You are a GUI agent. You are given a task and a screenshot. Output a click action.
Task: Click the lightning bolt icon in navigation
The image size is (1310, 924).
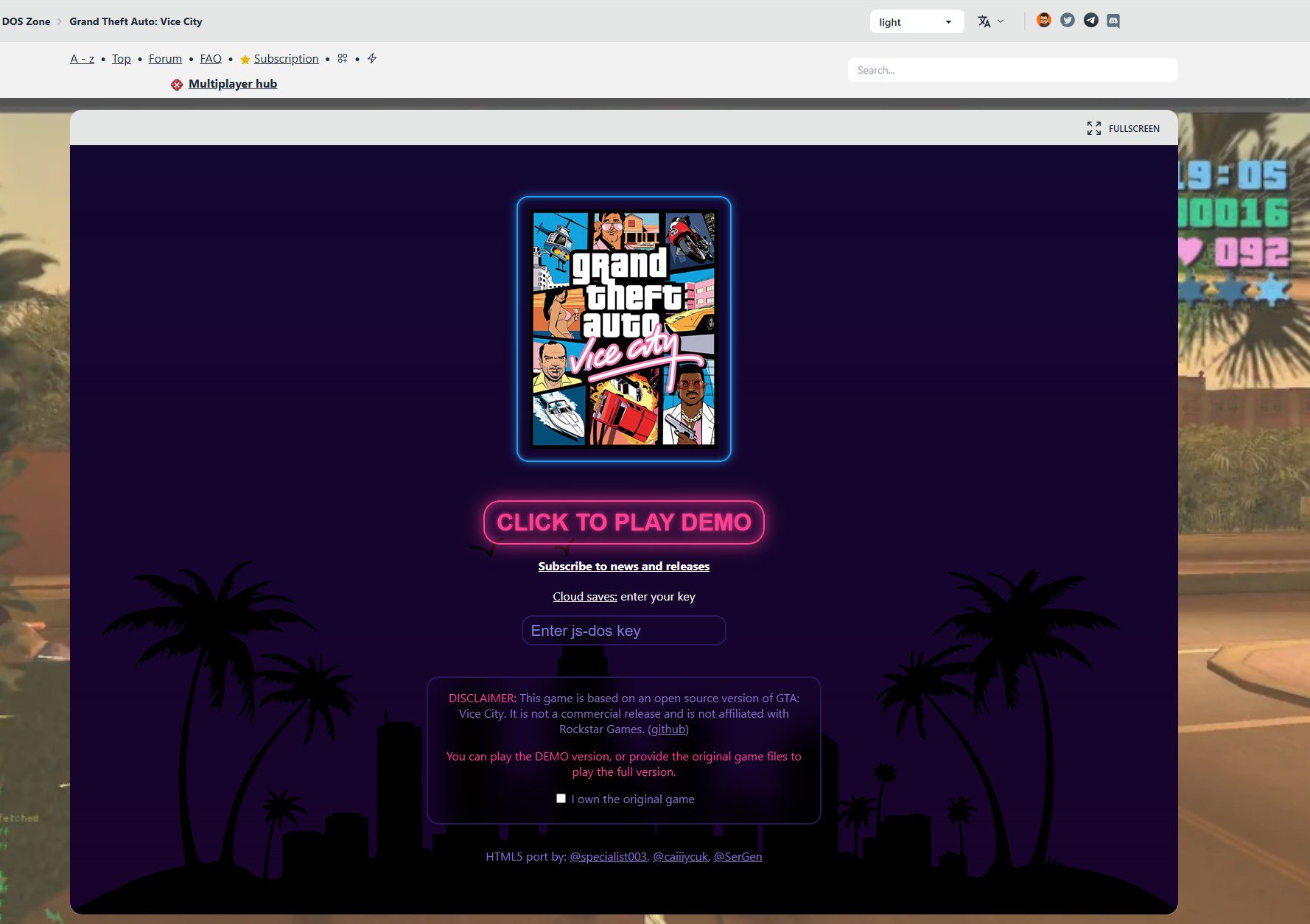[372, 58]
